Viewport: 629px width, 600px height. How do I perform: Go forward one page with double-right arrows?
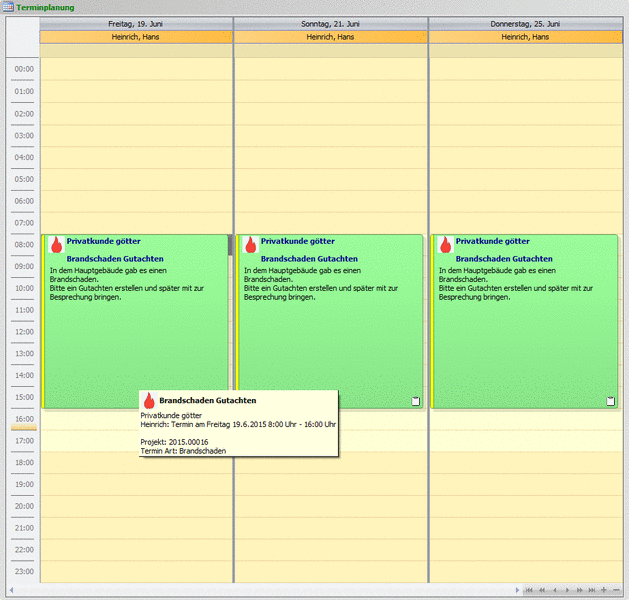(x=580, y=590)
